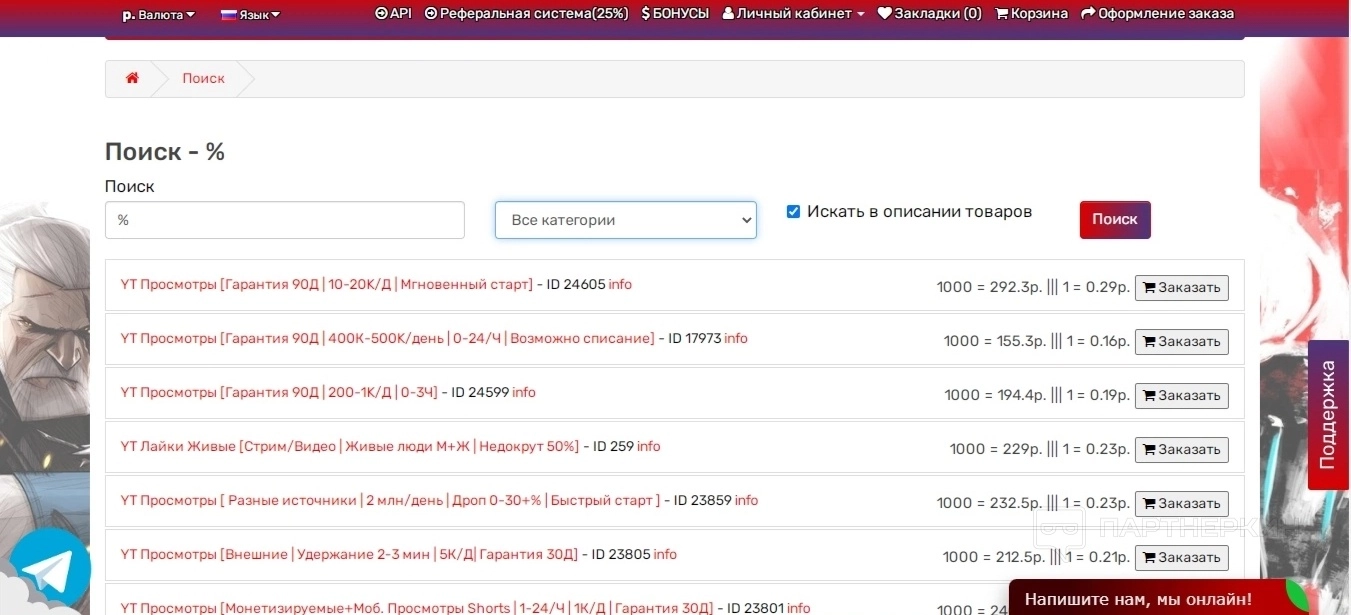Viewport: 1351px width, 615px height.
Task: Order service priced 1000 = 194.4р.
Action: click(x=1181, y=396)
